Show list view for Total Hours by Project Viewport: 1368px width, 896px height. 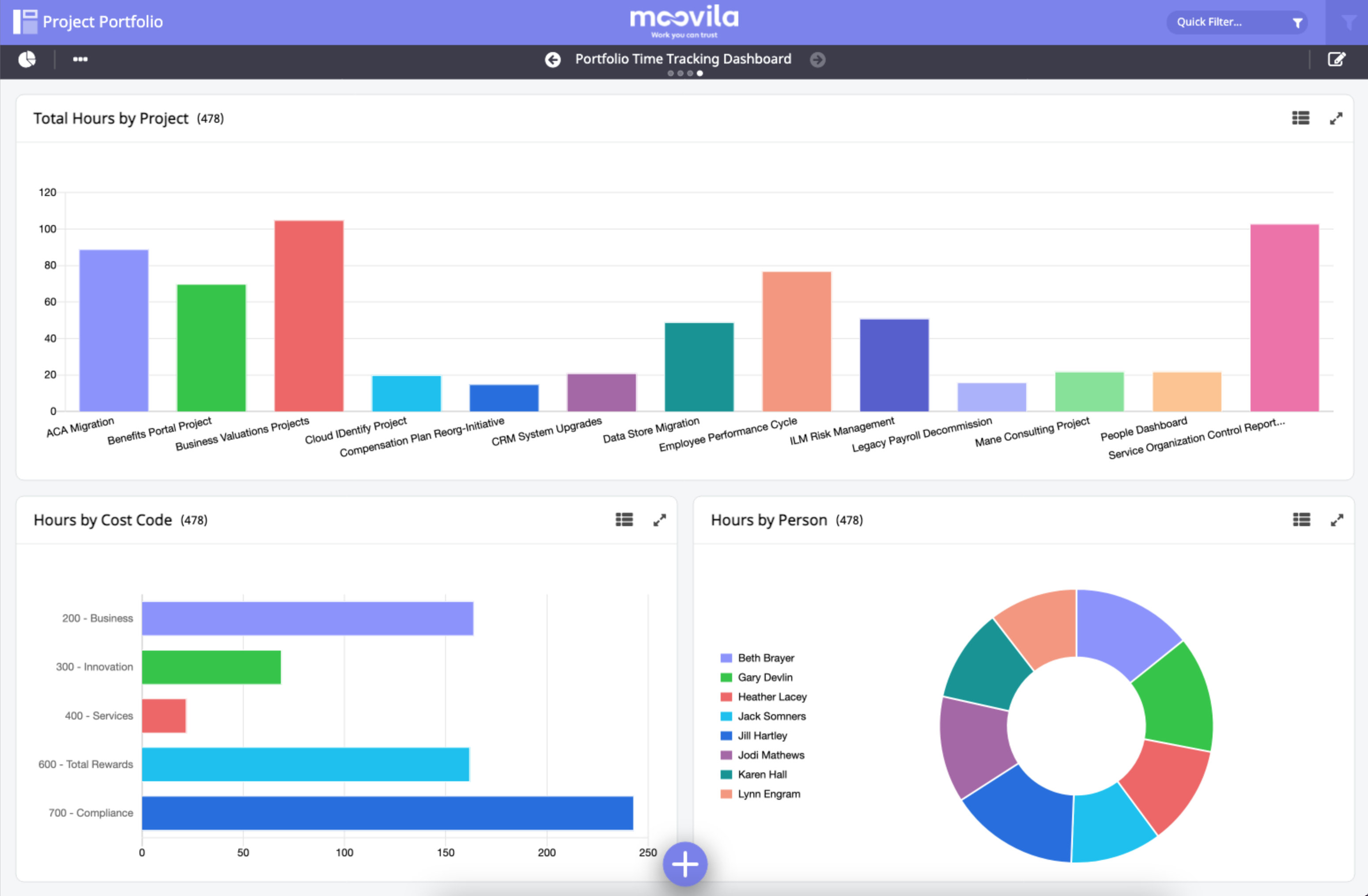[1300, 118]
